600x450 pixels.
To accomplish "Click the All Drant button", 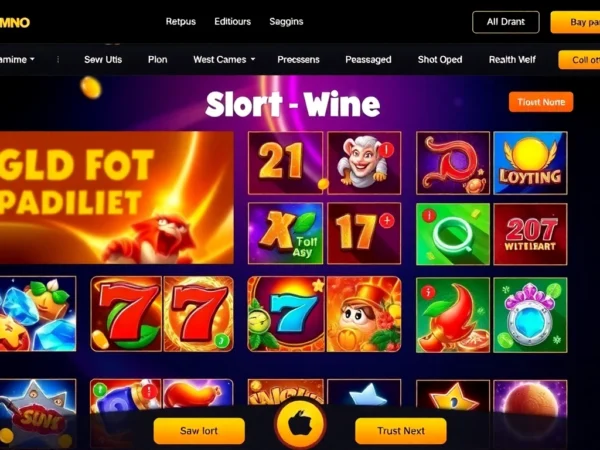I will (506, 22).
